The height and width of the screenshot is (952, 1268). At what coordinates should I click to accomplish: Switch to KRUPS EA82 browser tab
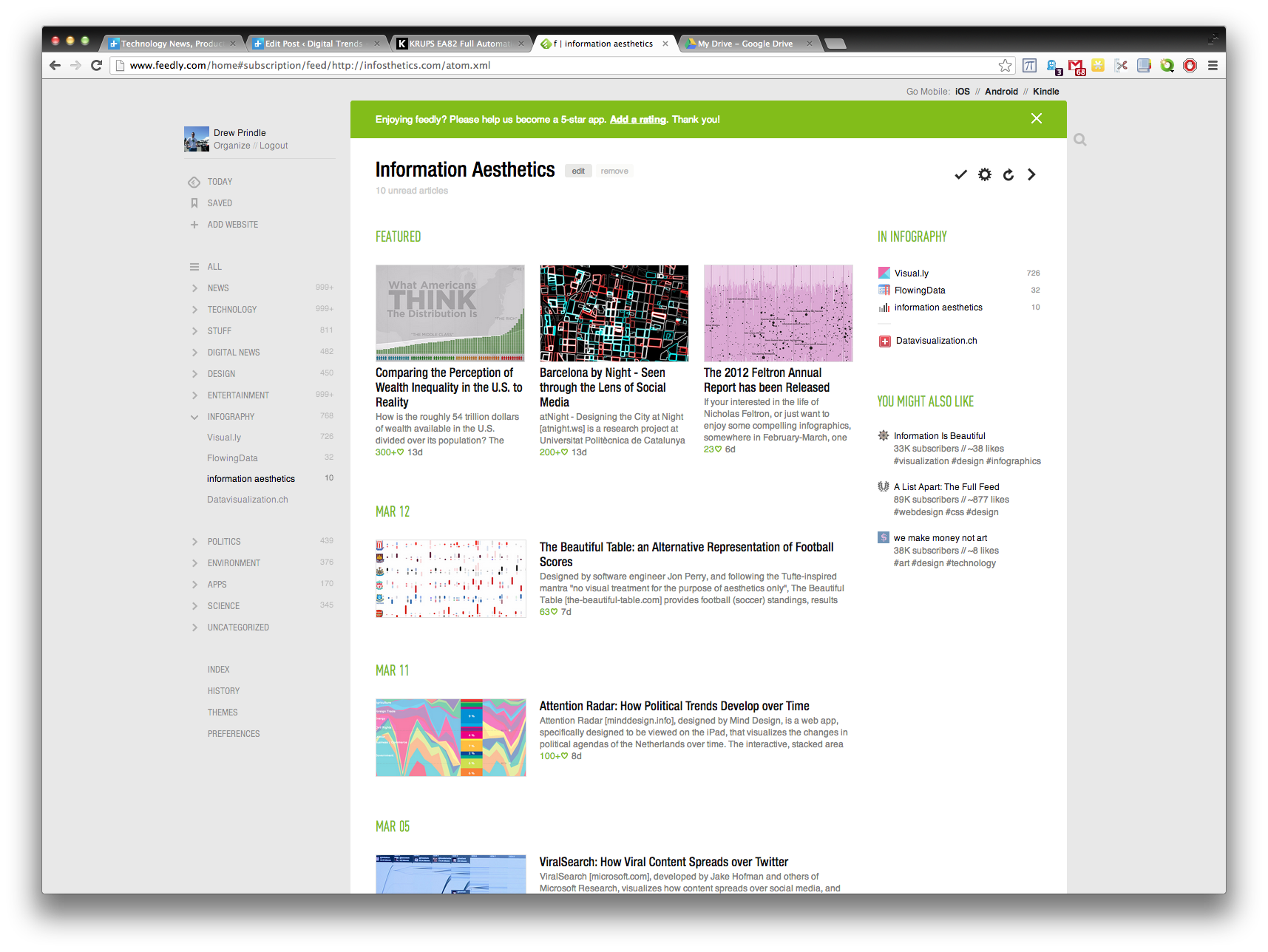coord(460,44)
